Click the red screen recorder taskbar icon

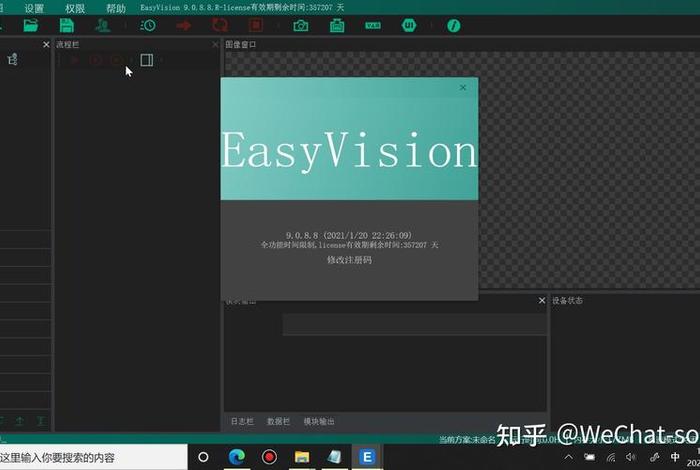tap(269, 457)
